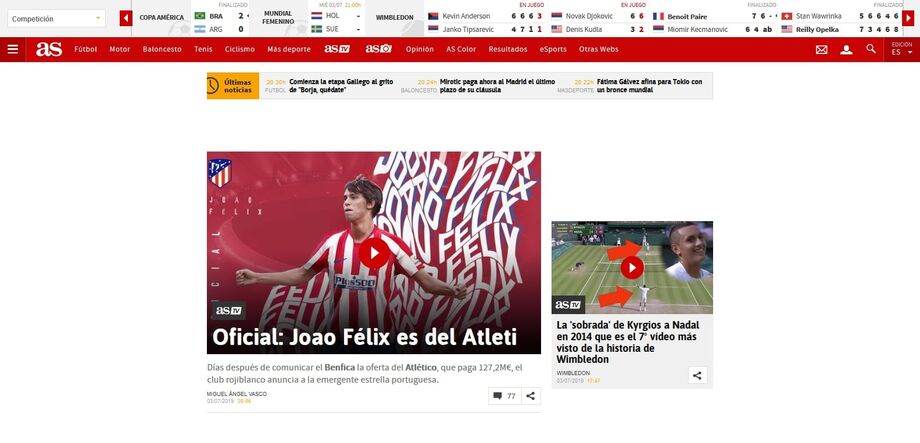This screenshot has width=920, height=443.
Task: Open the Oficial: Joao Félix headline
Action: click(364, 337)
